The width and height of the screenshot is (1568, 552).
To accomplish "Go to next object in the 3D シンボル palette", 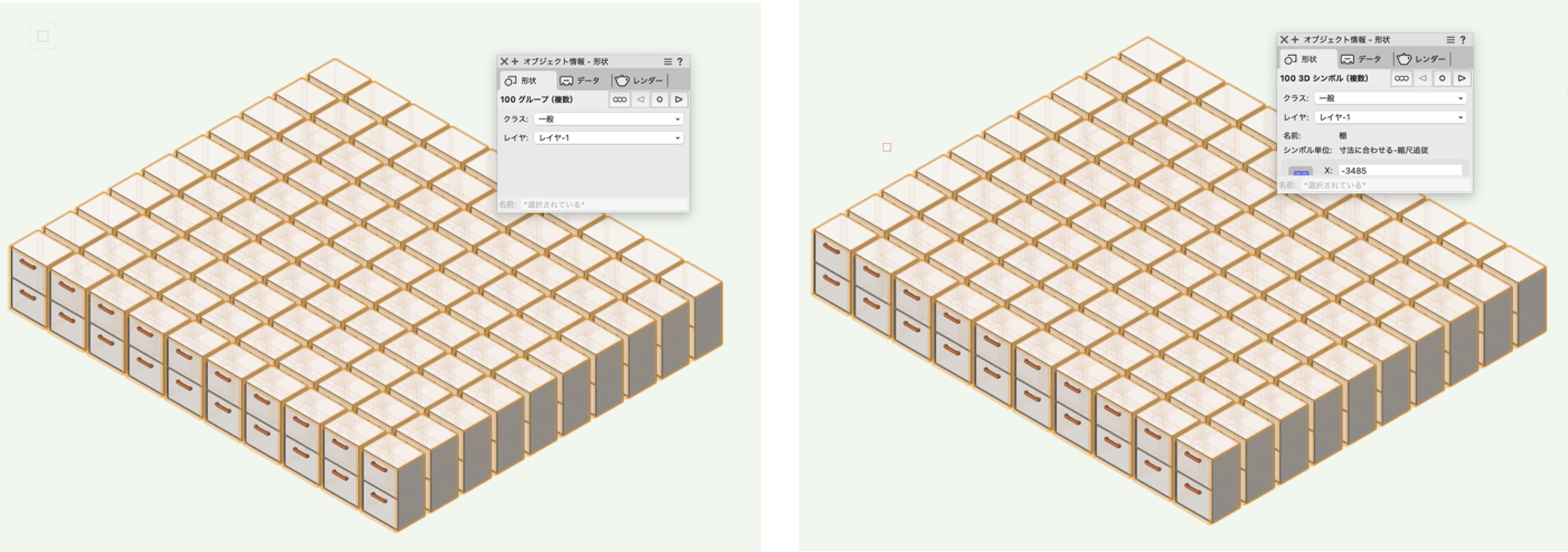I will click(x=1461, y=79).
